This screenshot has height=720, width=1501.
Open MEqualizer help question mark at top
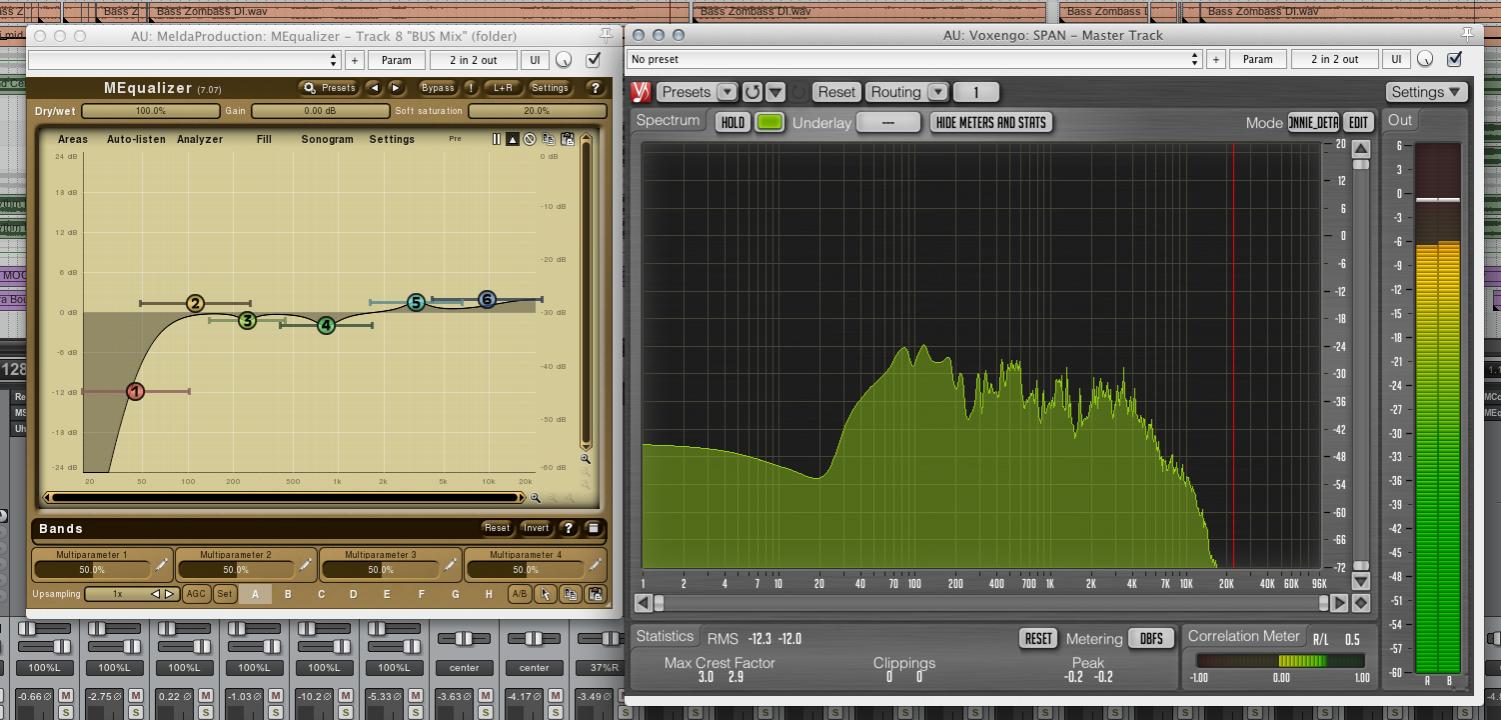tap(594, 88)
